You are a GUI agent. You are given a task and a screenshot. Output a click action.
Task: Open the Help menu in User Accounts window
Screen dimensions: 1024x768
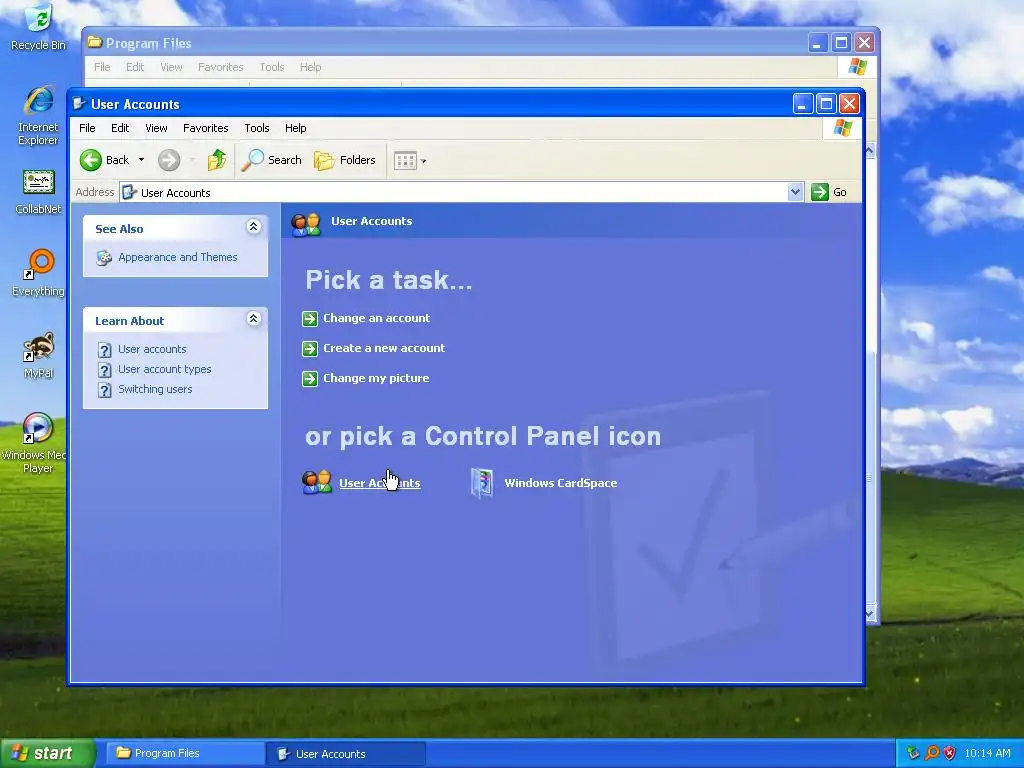tap(295, 128)
